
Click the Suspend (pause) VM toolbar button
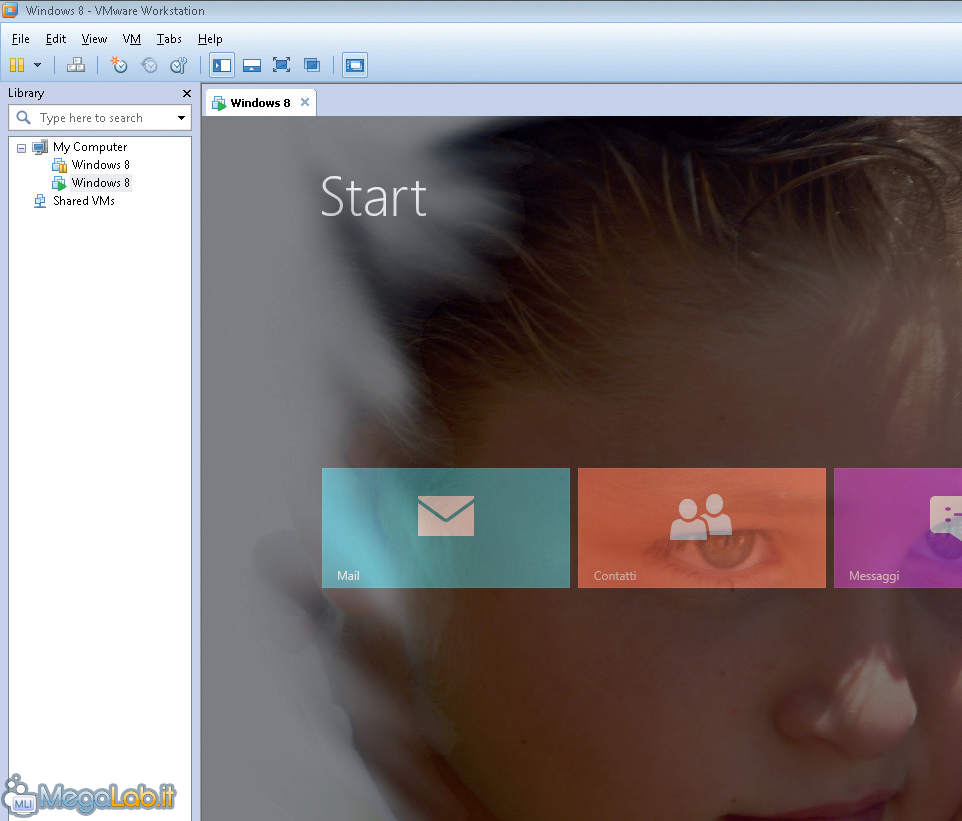[x=17, y=65]
